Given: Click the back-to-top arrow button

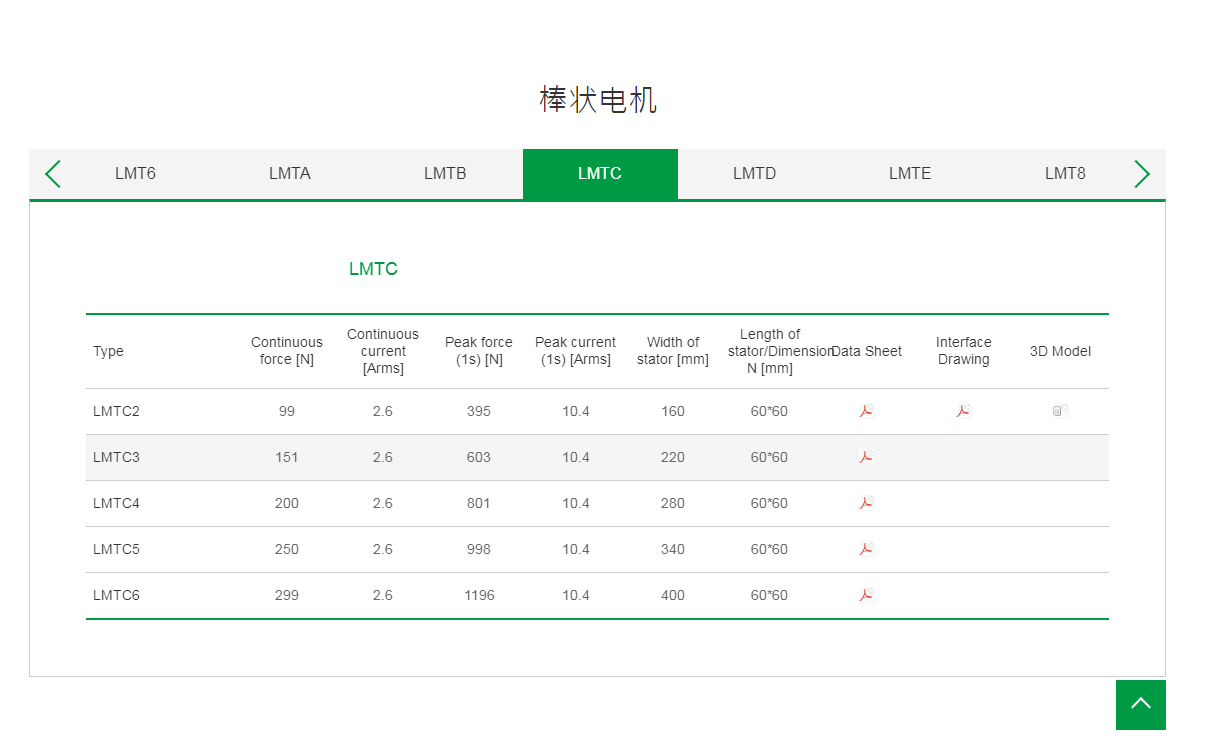Looking at the screenshot, I should tap(1140, 705).
